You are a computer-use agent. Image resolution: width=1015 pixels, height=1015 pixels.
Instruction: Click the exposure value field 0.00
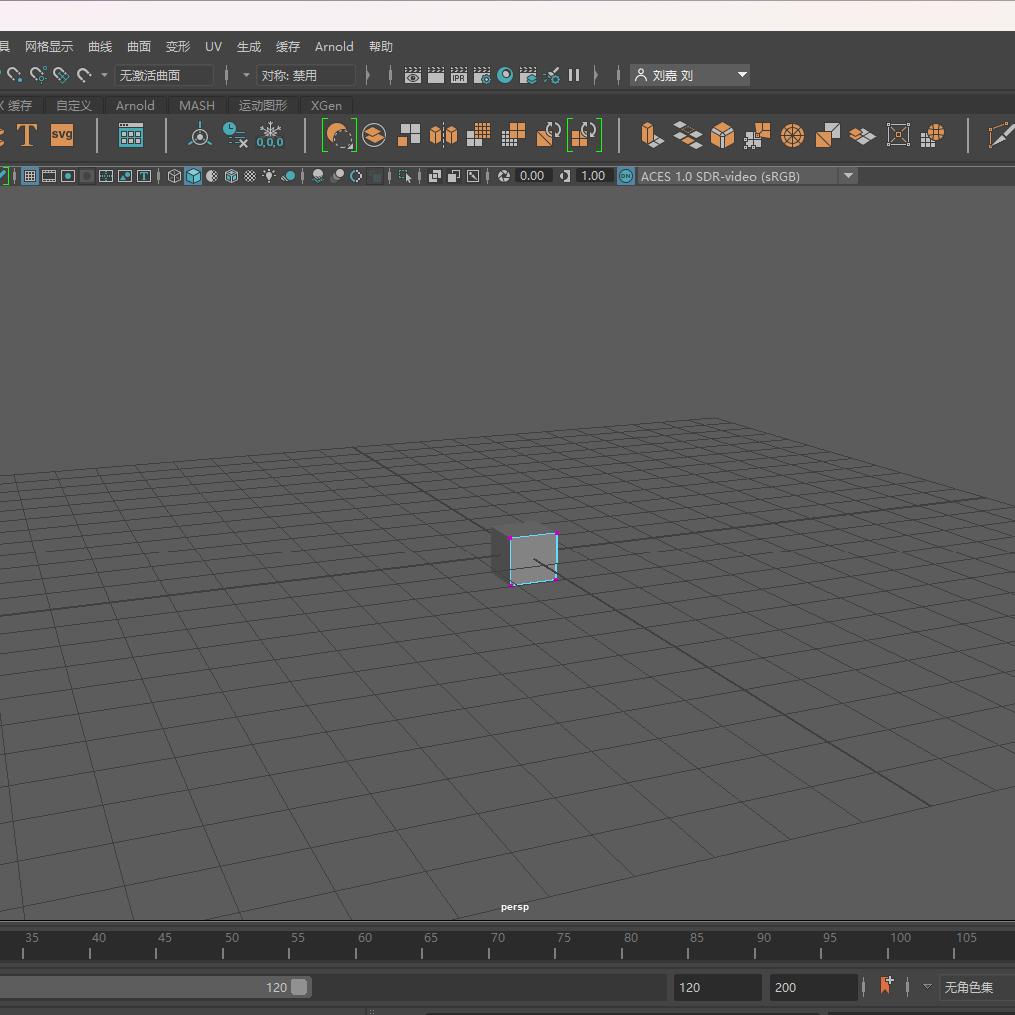[x=532, y=176]
